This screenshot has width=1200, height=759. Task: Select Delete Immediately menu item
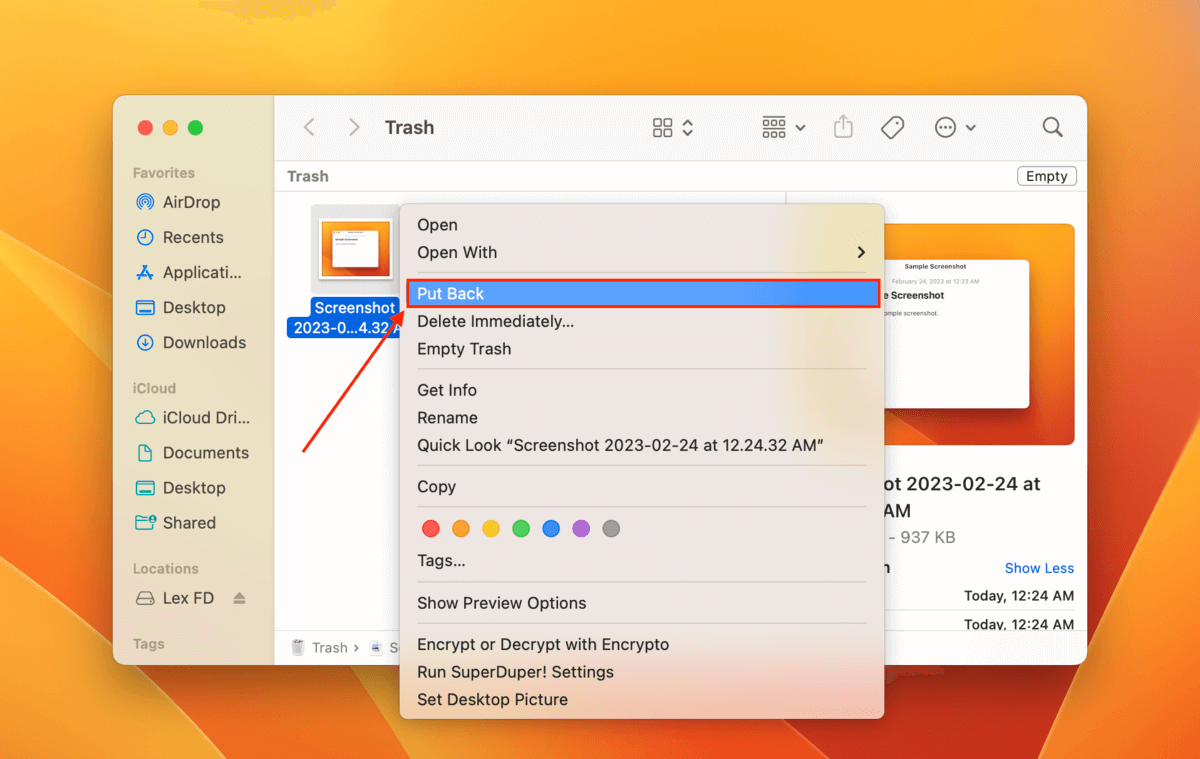pos(495,322)
